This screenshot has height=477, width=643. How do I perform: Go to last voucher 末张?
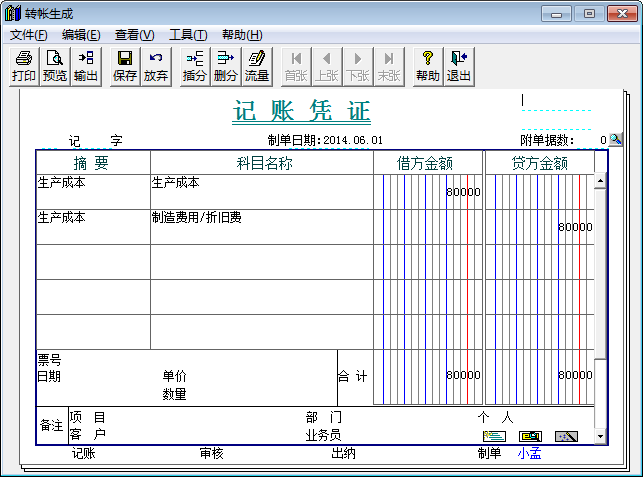(x=389, y=66)
